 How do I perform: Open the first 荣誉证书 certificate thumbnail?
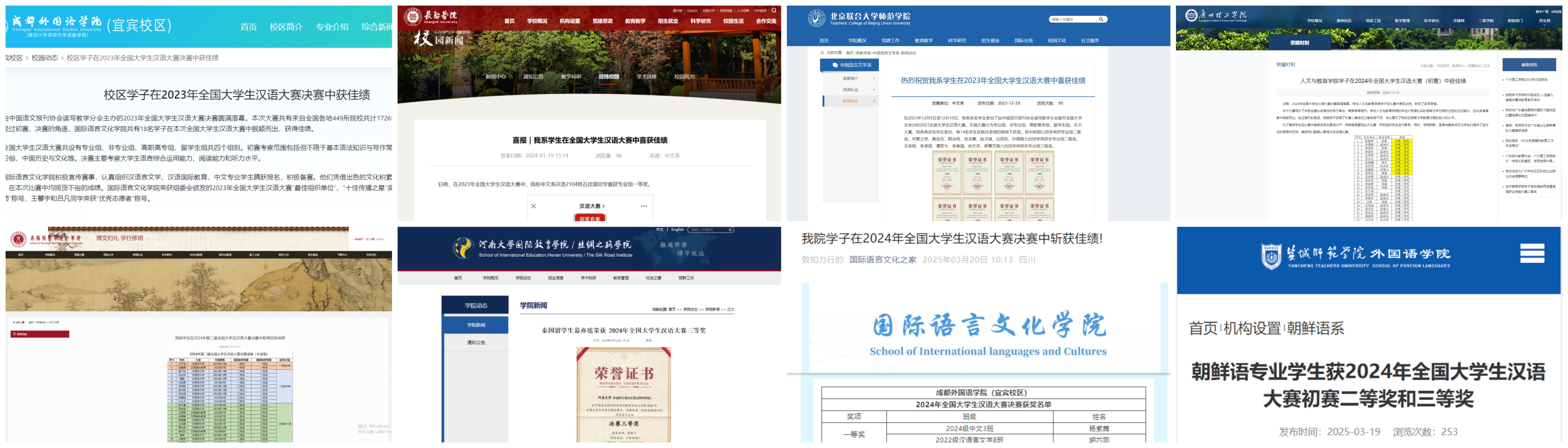point(947,173)
